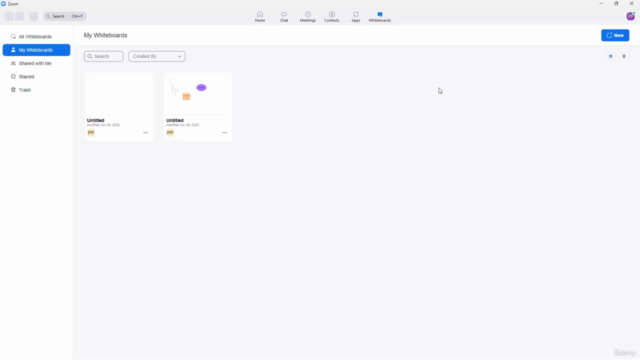
Task: Open more options for first Untitled whiteboard
Action: [146, 133]
